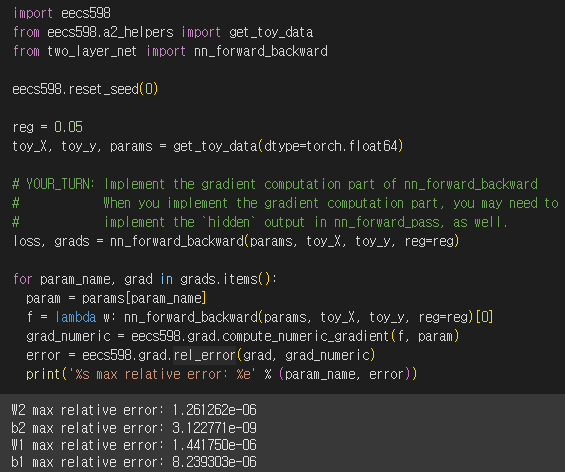This screenshot has height=472, width=565.
Task: Click the 'eecs598.reset_seed(0)' call
Action: point(85,89)
